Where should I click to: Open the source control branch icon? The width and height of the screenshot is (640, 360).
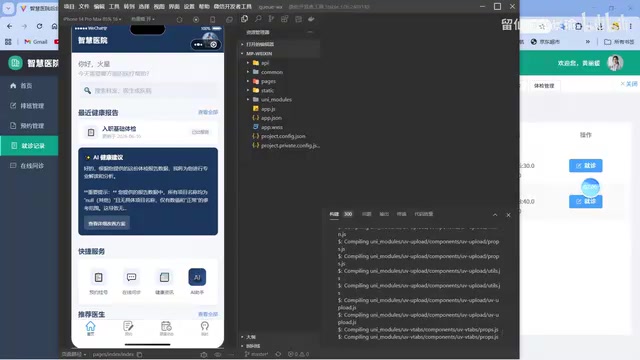pos(271,19)
